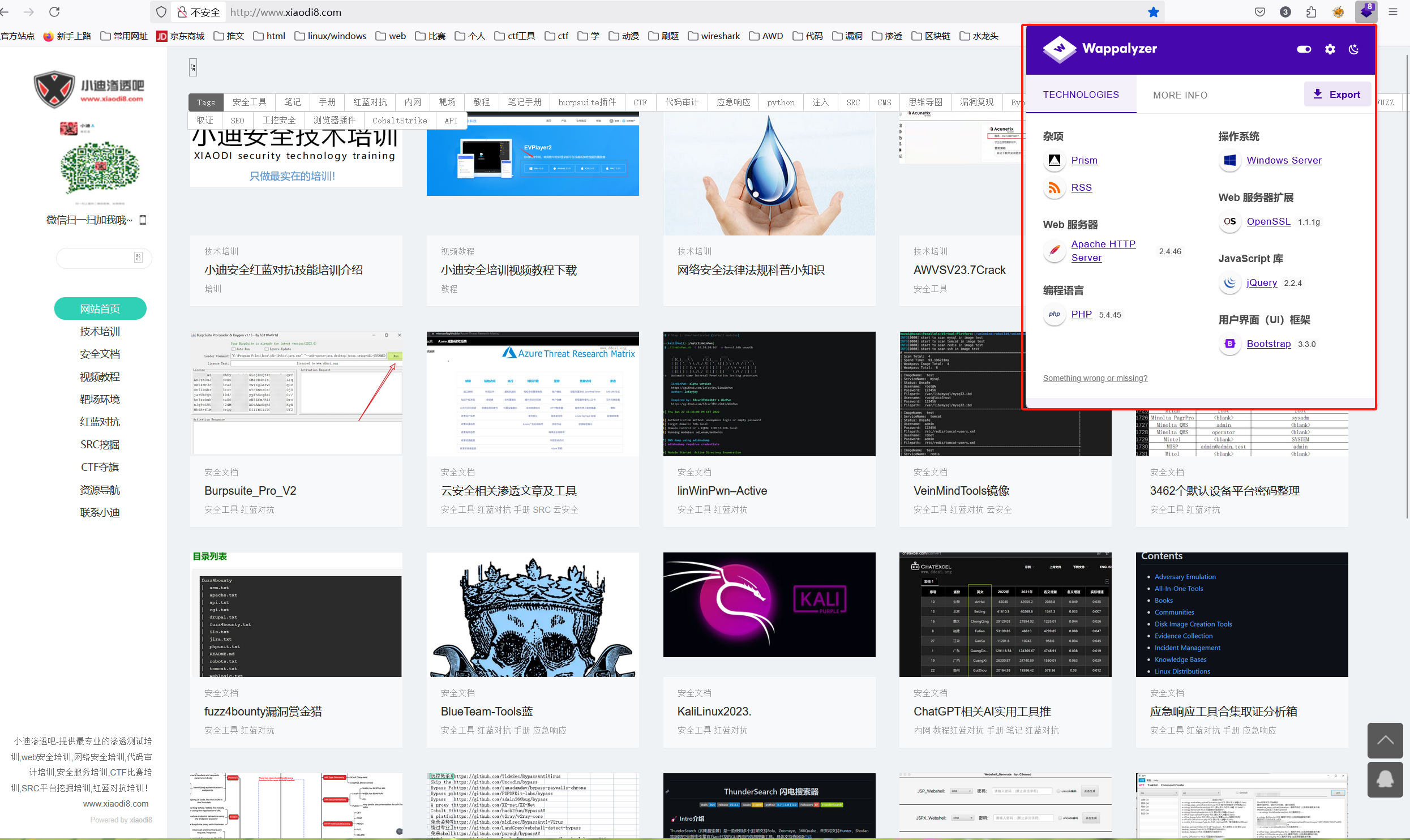Open Wappalyzer settings gear icon
The height and width of the screenshot is (840, 1410).
(x=1330, y=49)
